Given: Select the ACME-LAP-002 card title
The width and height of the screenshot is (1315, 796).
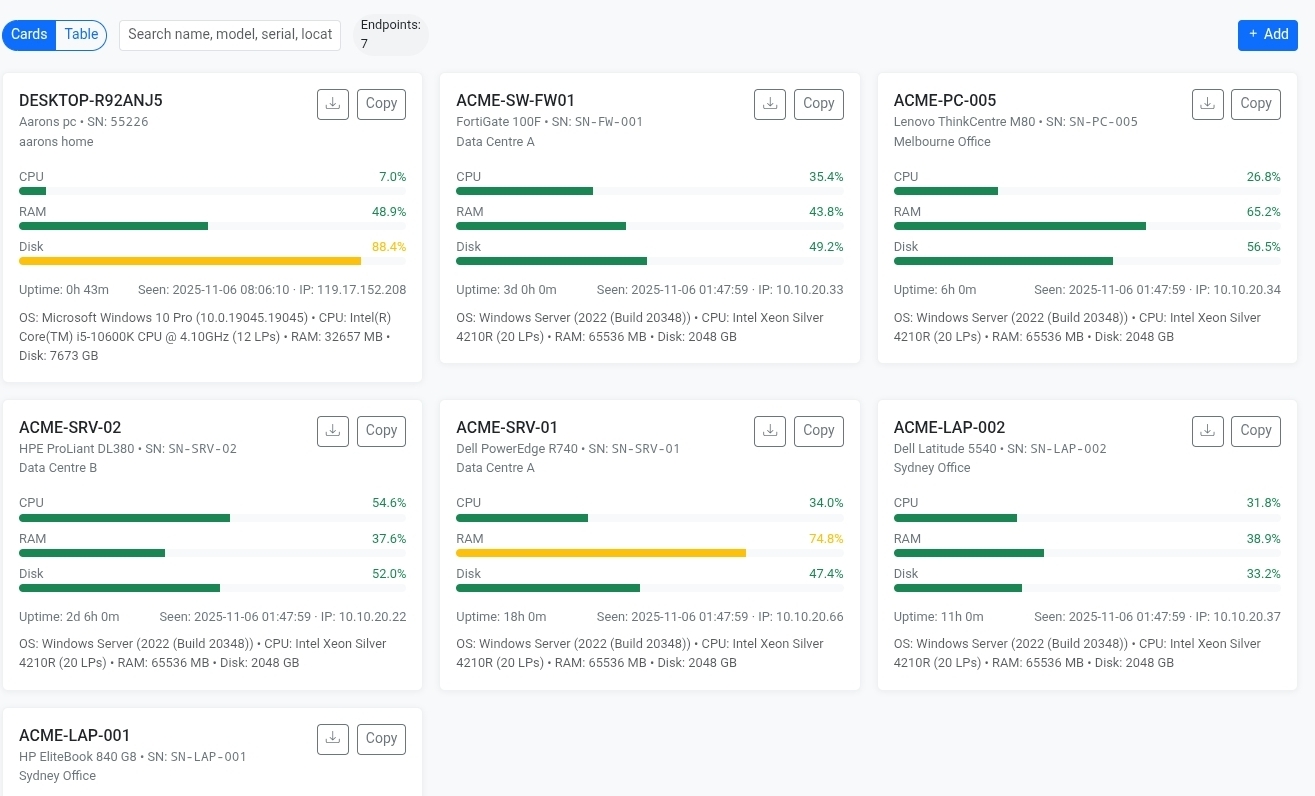Looking at the screenshot, I should [949, 427].
